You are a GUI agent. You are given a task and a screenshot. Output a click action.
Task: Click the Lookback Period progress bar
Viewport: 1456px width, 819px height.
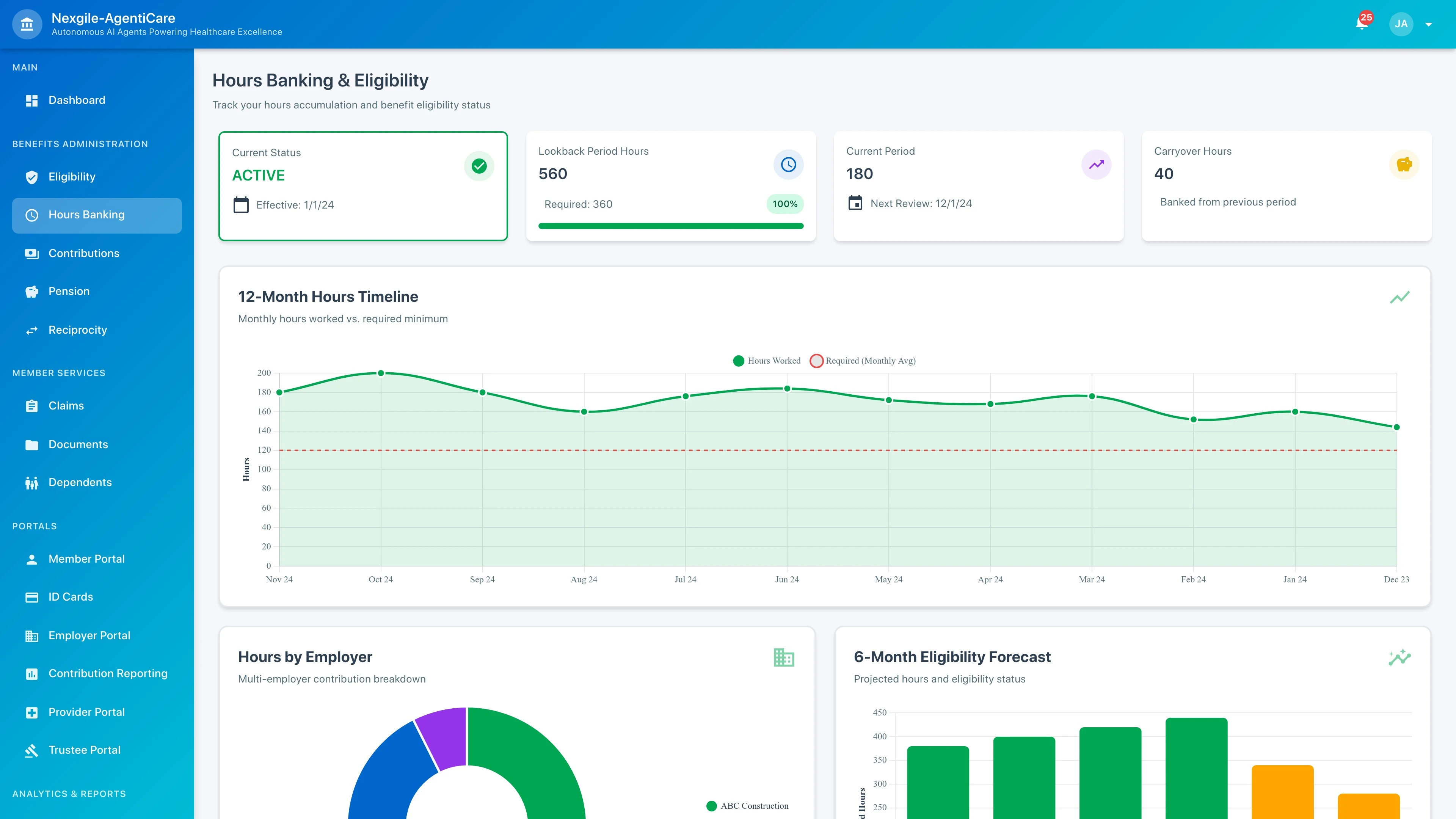pyautogui.click(x=671, y=226)
